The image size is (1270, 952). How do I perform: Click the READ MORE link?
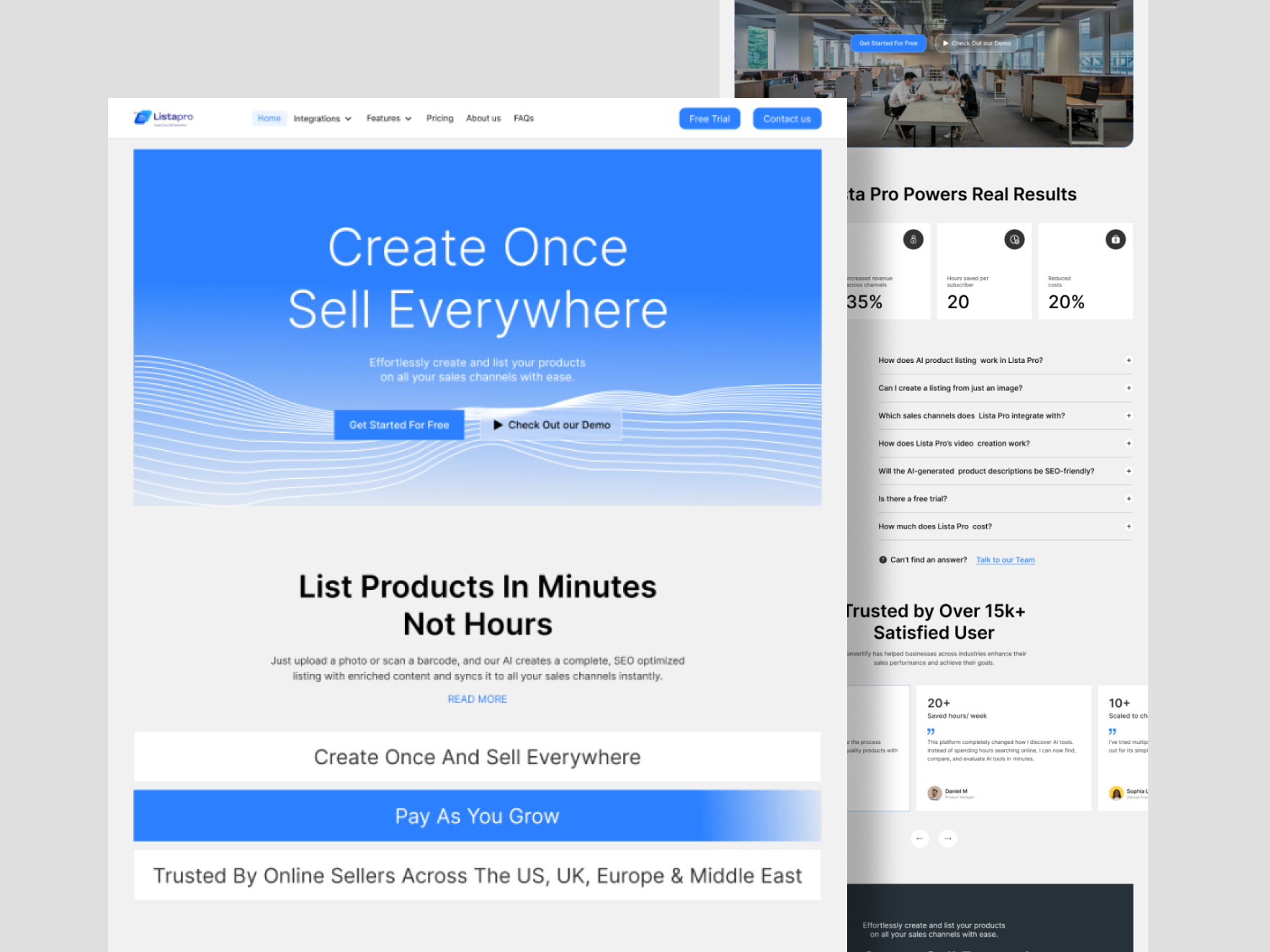tap(477, 699)
